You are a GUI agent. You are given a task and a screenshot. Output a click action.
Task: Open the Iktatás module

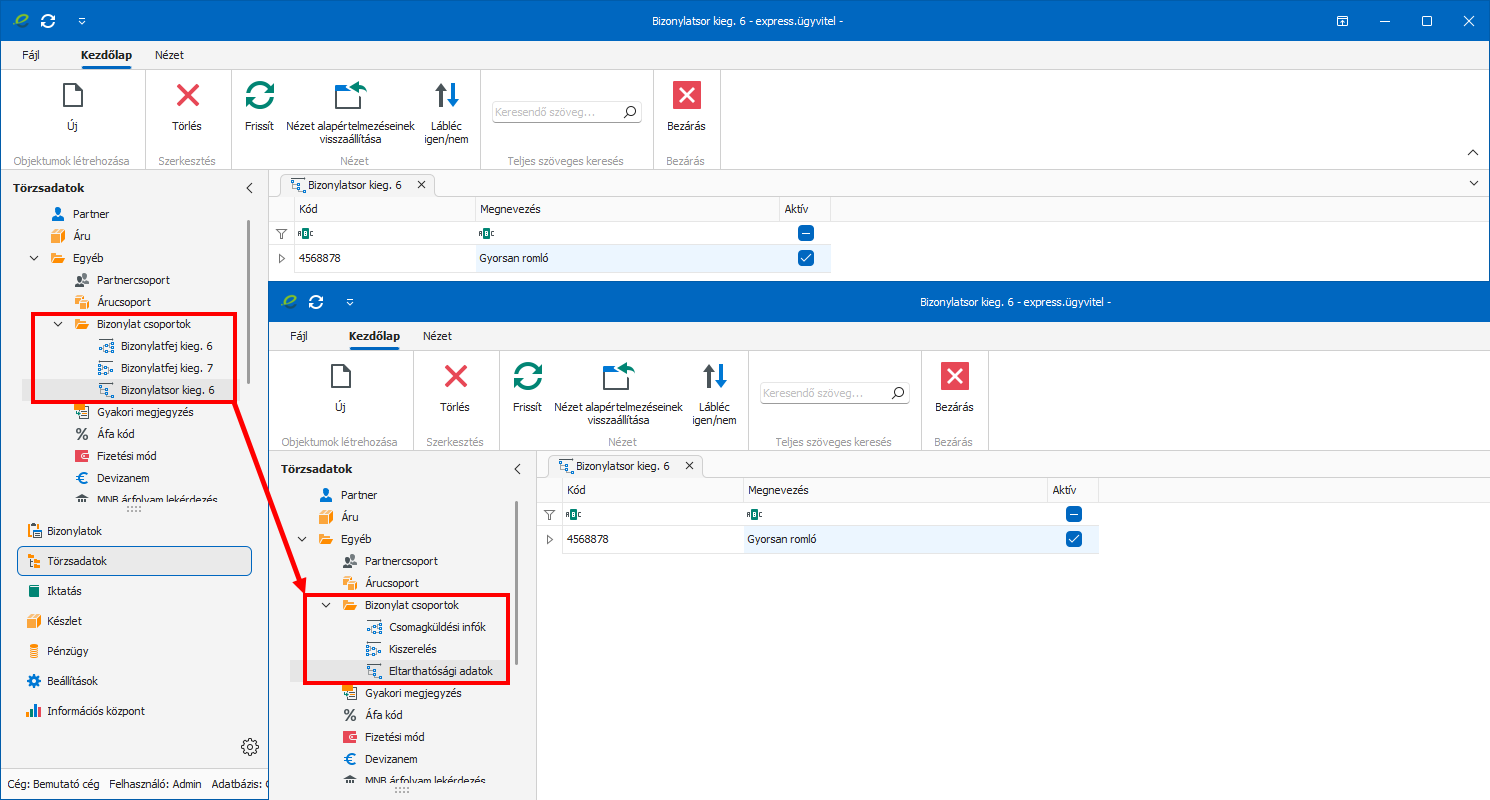(x=64, y=591)
